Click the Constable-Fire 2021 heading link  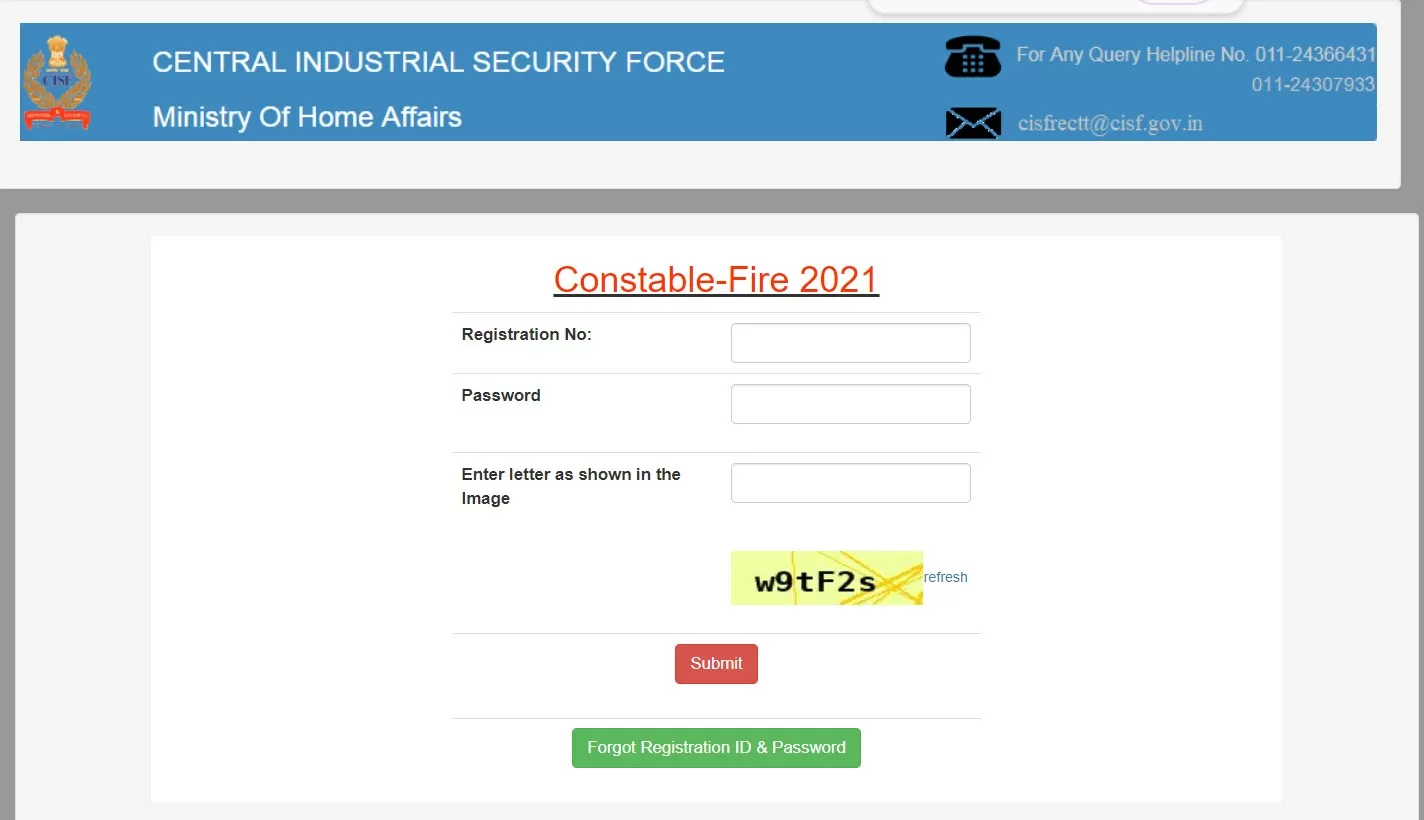tap(716, 280)
